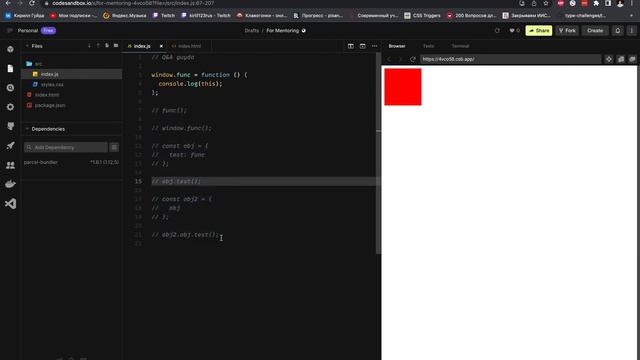Open the file Explorer sidebar icon

tap(10, 69)
